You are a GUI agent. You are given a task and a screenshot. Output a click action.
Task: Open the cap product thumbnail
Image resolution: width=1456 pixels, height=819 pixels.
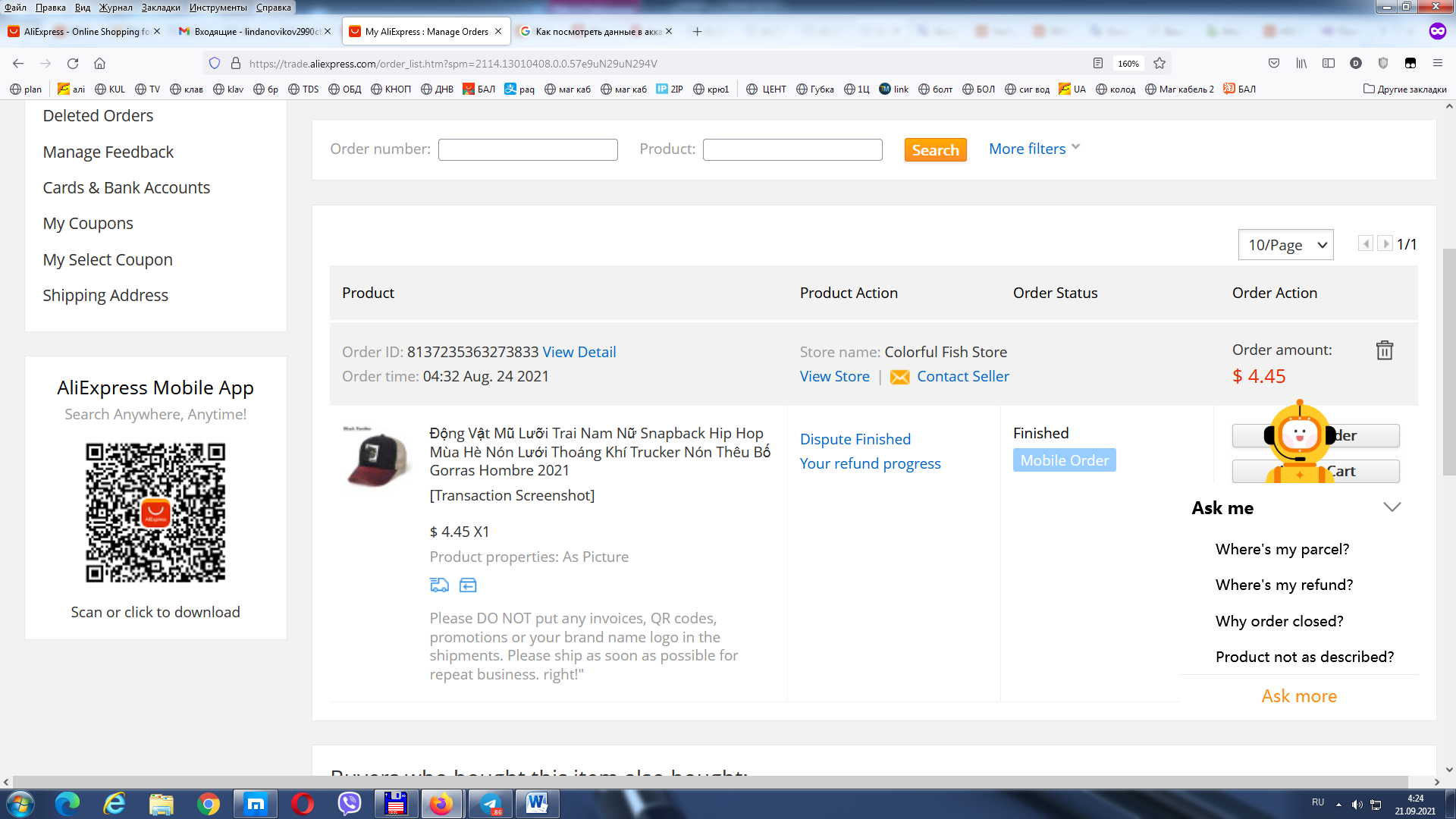tap(377, 457)
